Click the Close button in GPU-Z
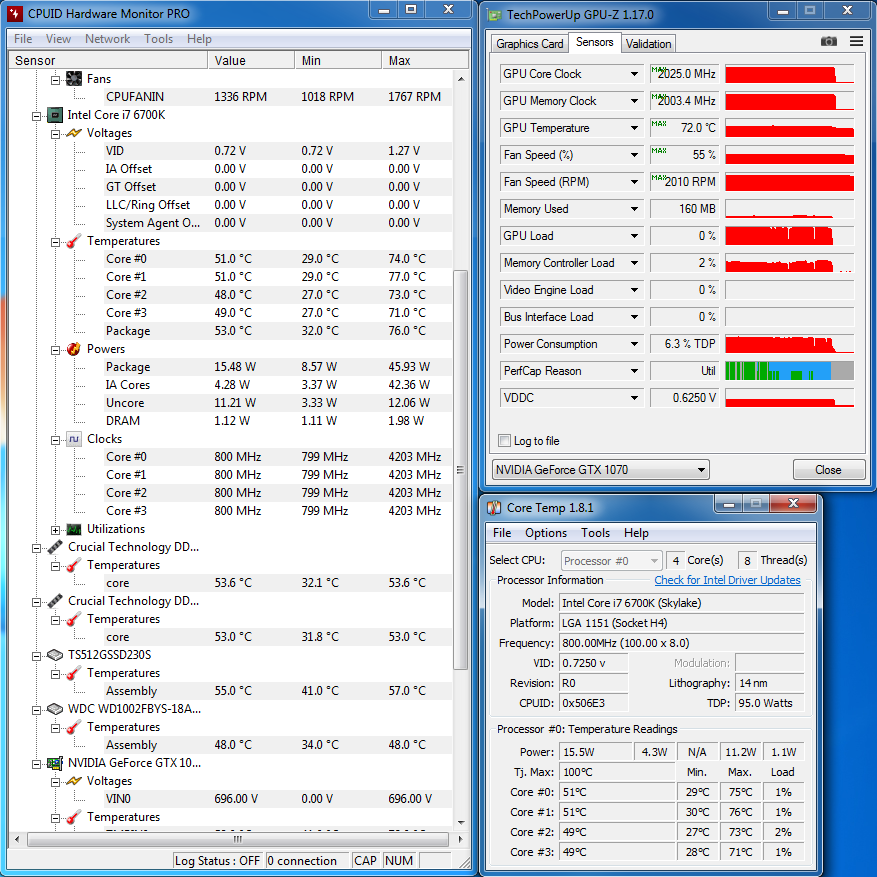Viewport: 877px width, 877px height. 828,470
